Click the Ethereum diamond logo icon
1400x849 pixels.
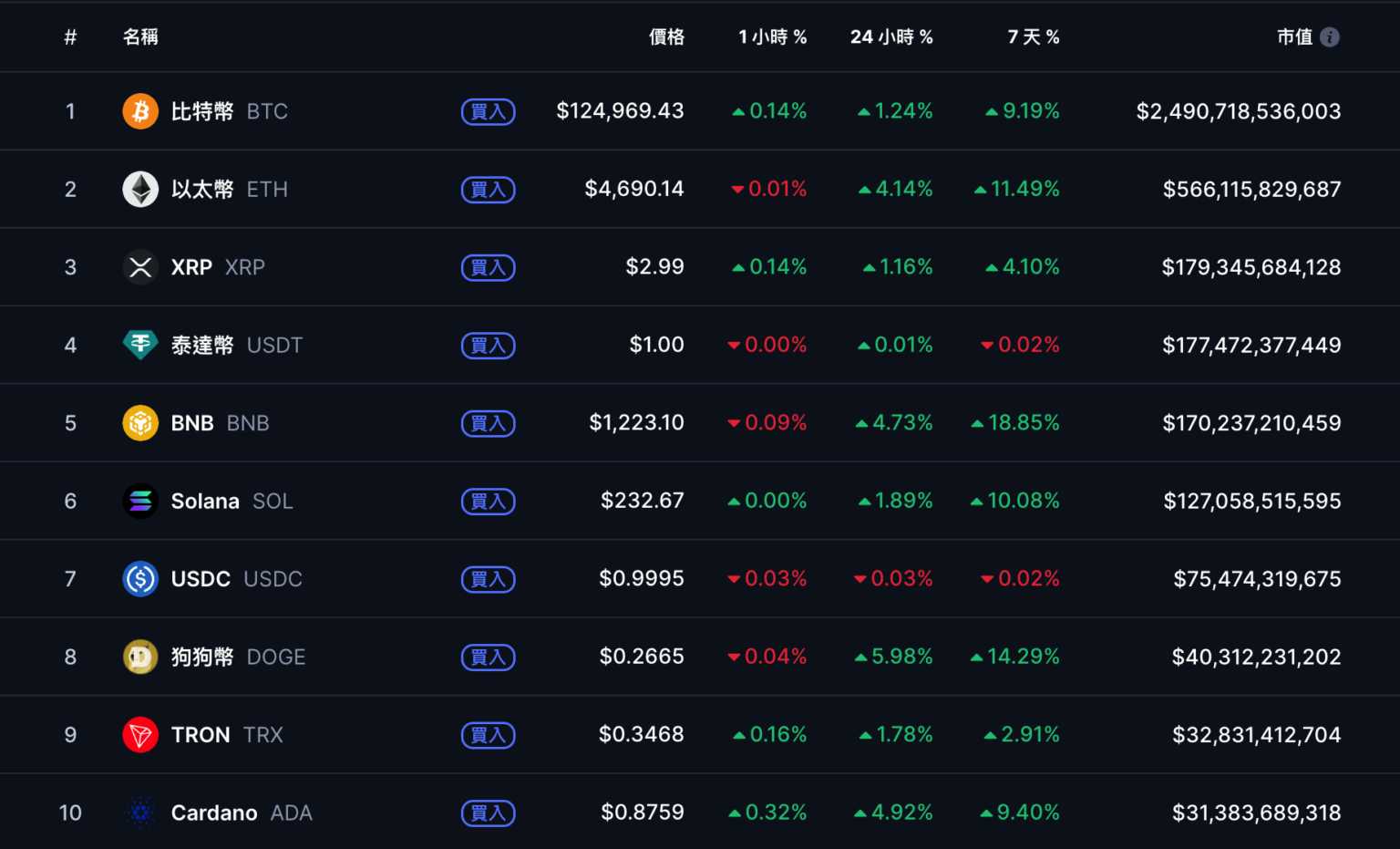140,190
